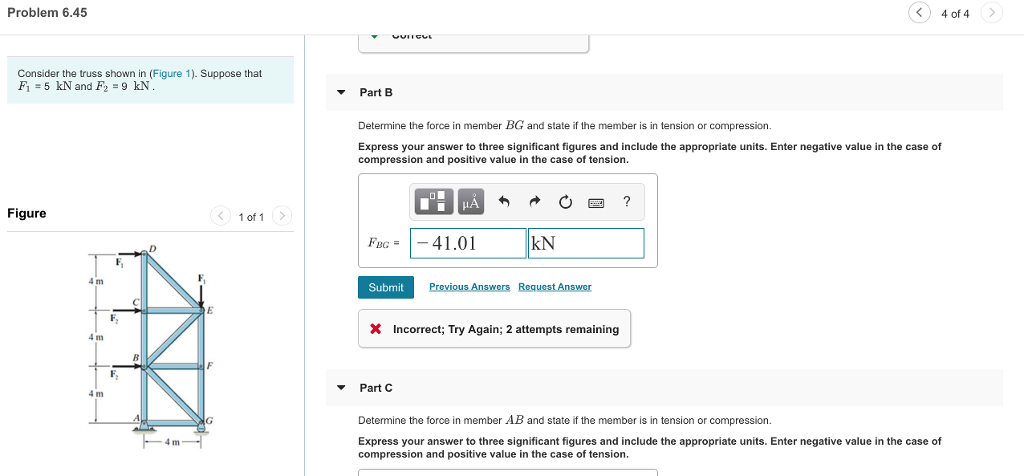
Task: Go to previous problem arrow
Action: tap(920, 13)
